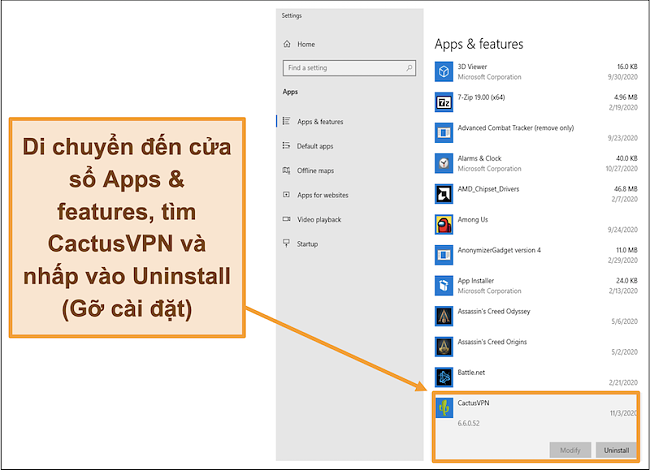650x470 pixels.
Task: Open Startup settings page
Action: point(307,244)
